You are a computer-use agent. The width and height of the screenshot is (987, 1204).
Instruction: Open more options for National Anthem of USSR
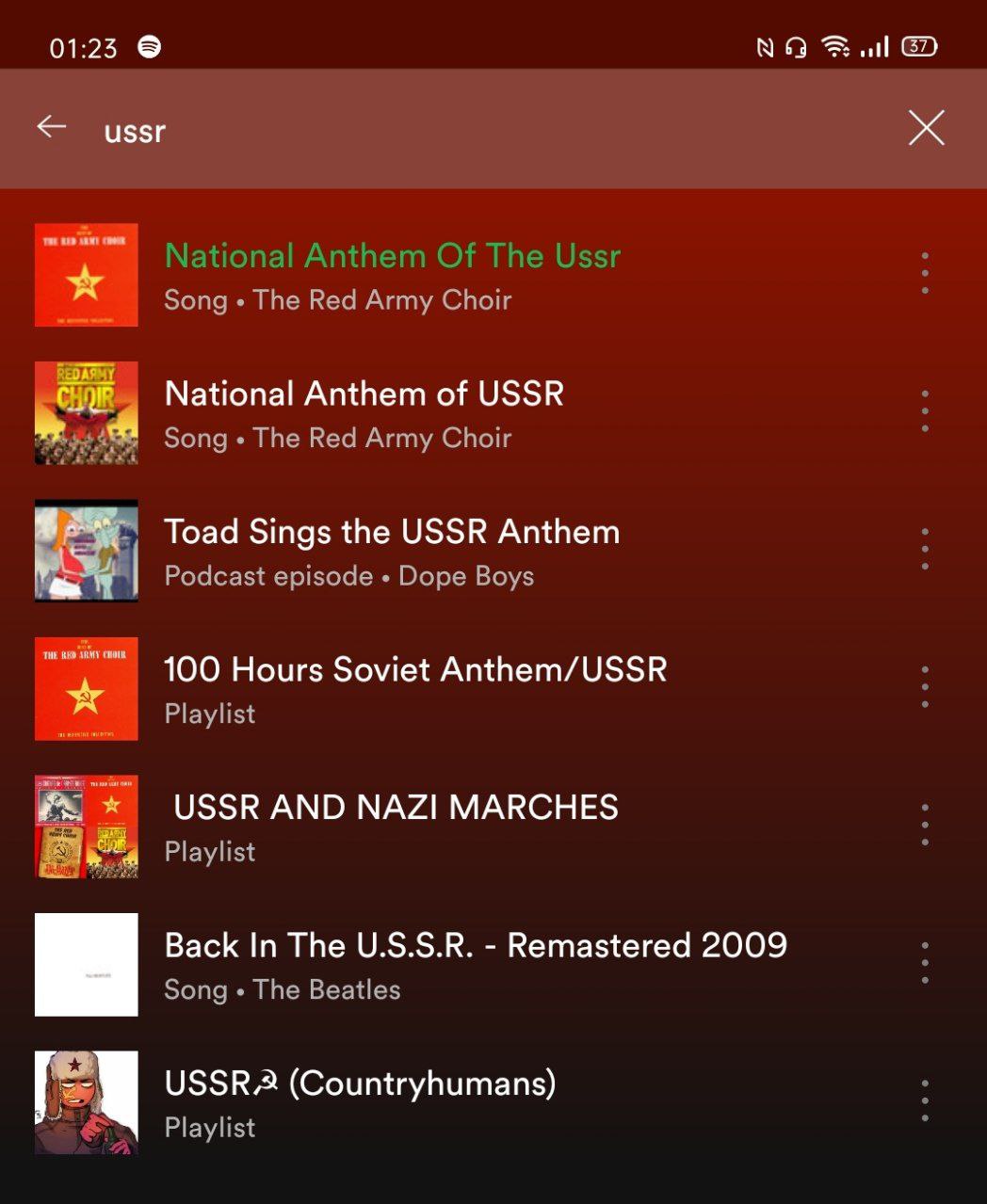point(925,411)
